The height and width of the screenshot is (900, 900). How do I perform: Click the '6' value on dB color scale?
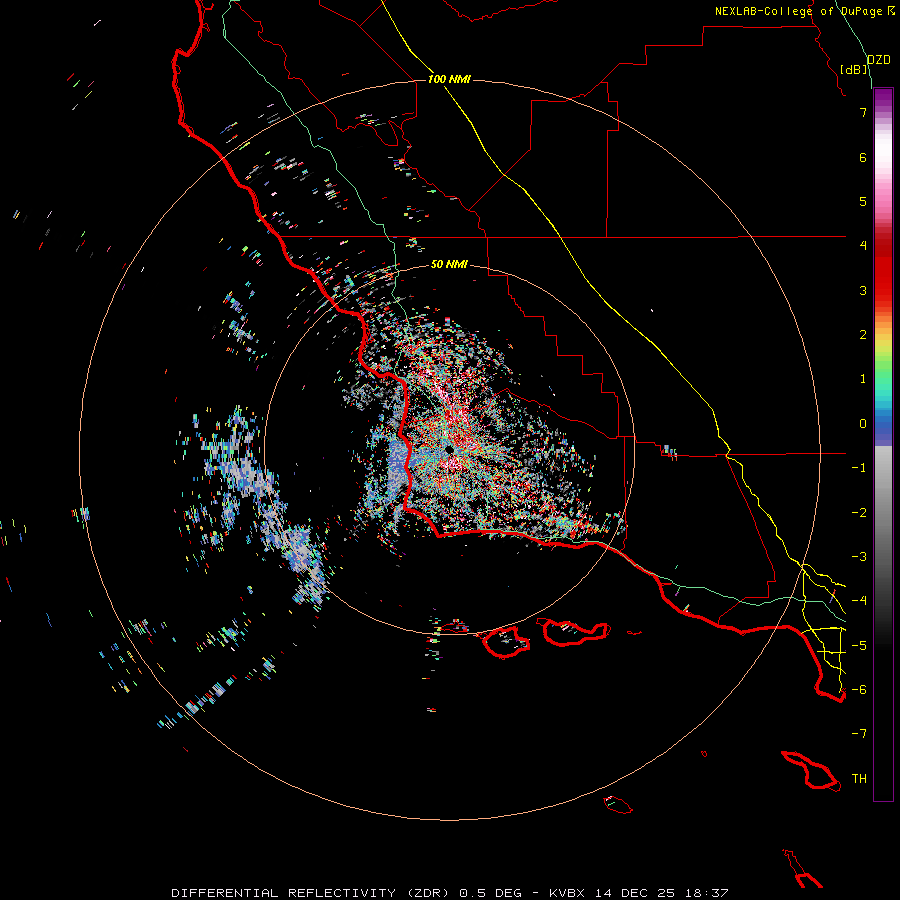tap(863, 157)
